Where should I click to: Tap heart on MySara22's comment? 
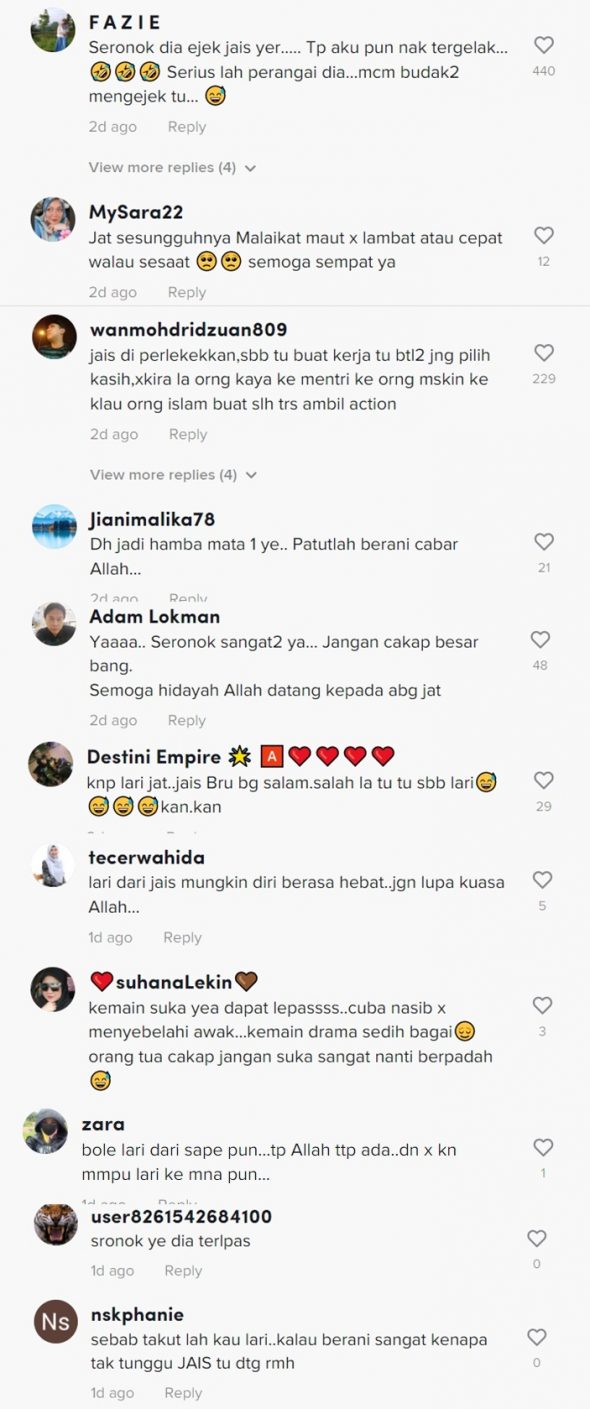(543, 236)
